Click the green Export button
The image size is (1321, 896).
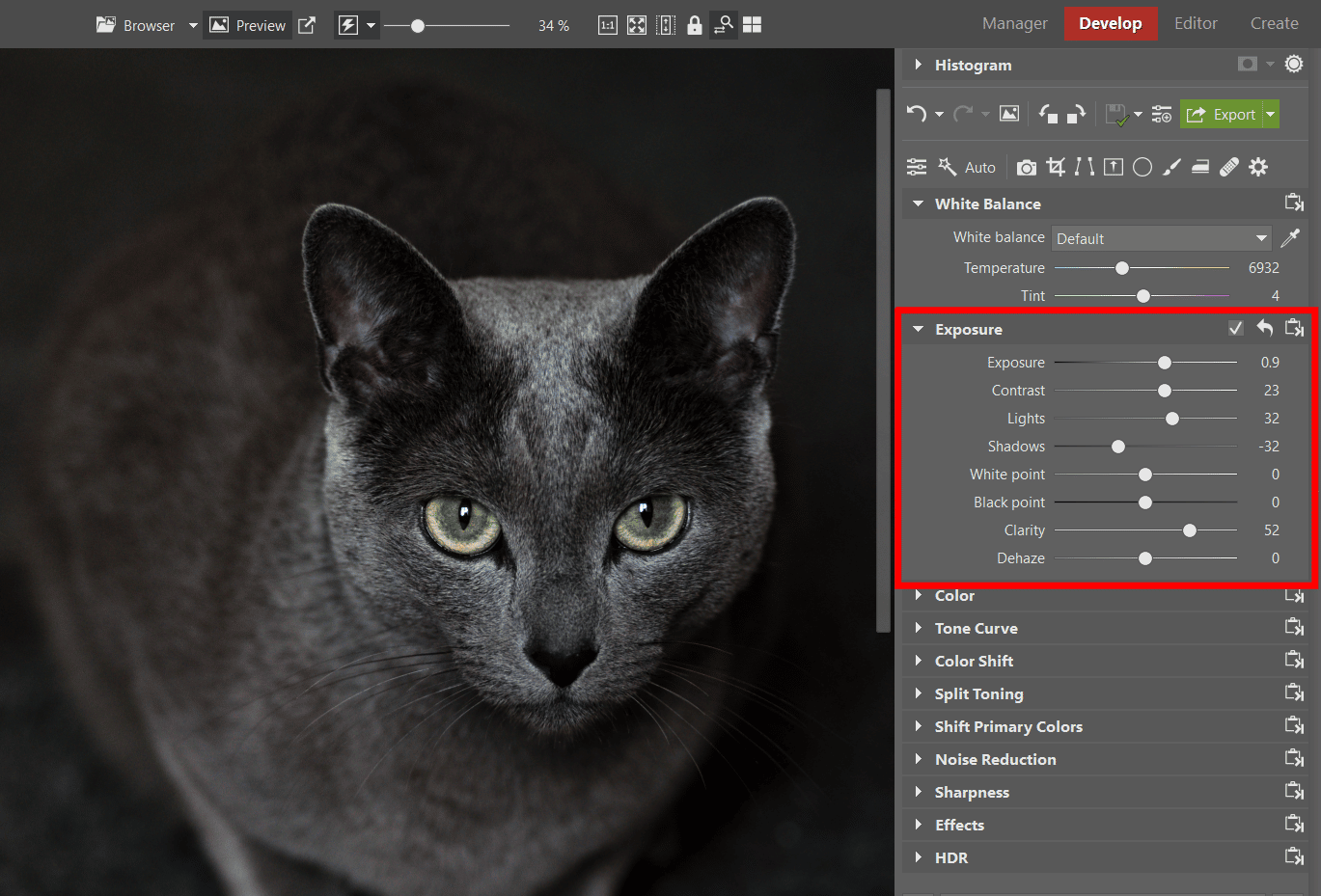click(1222, 114)
